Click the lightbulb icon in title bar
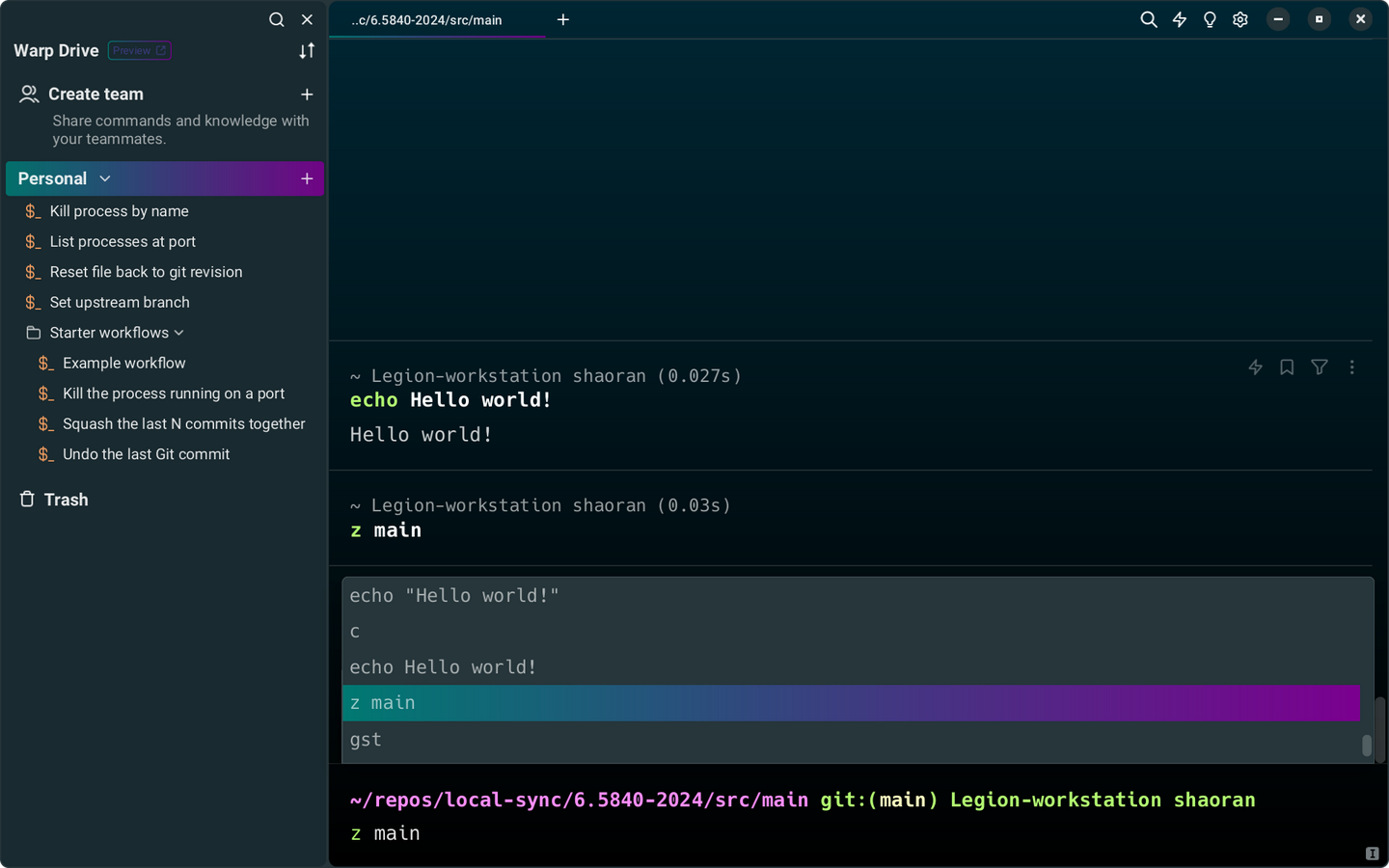This screenshot has width=1389, height=868. [1210, 19]
